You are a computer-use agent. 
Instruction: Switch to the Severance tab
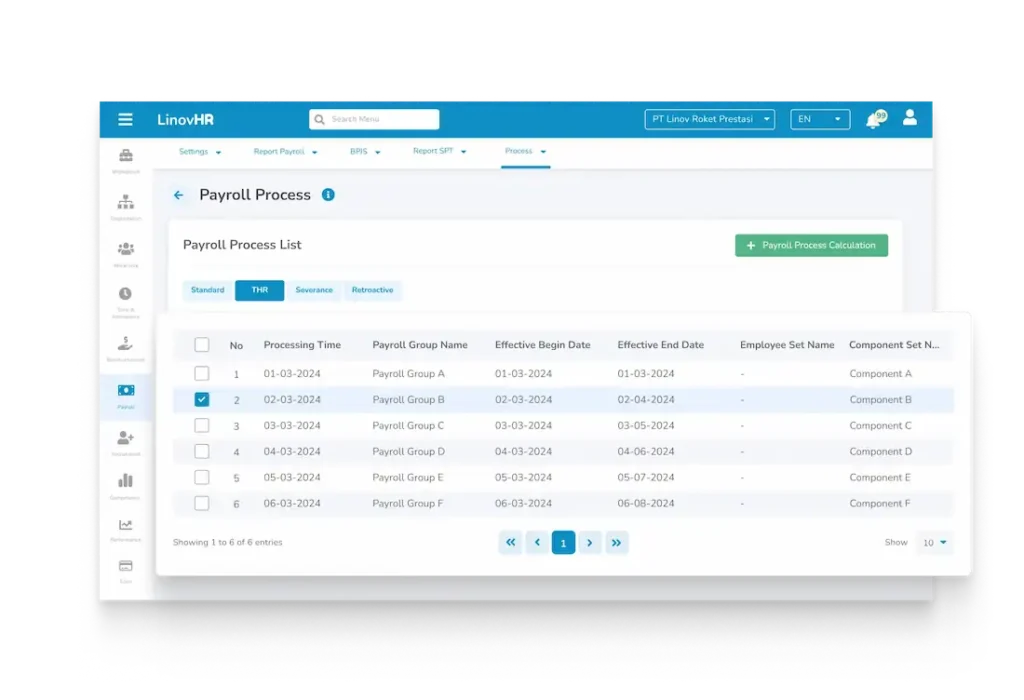tap(314, 290)
